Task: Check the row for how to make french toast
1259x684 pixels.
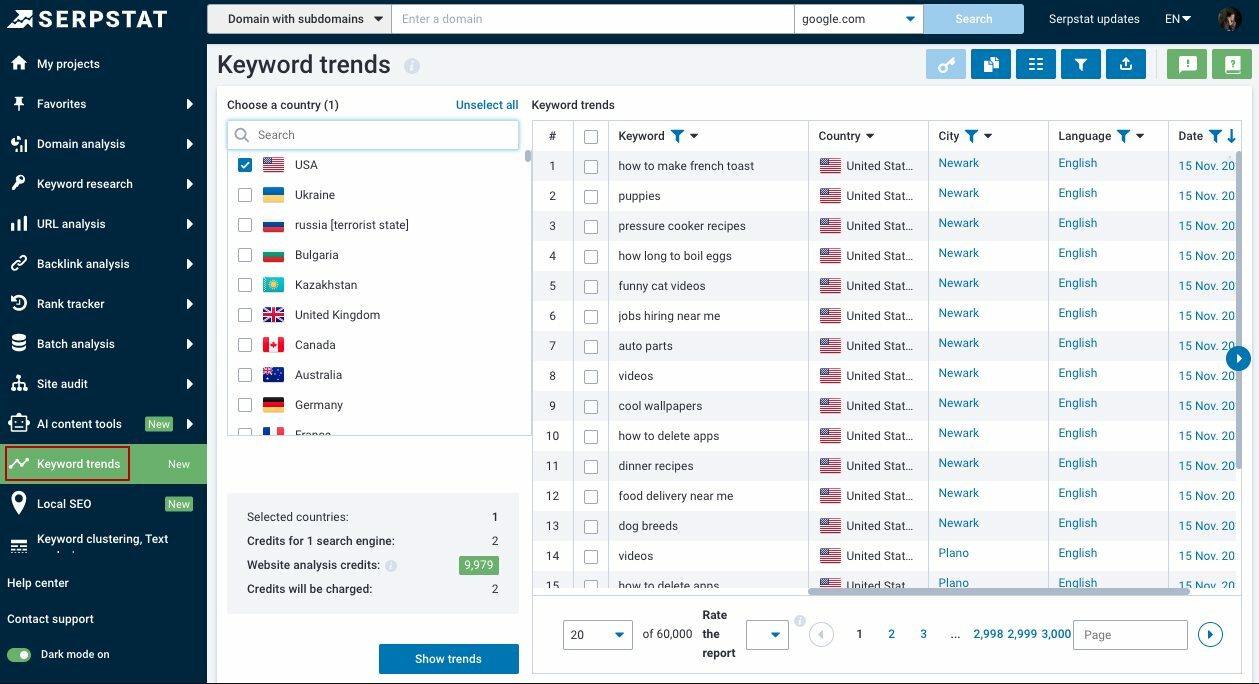Action: click(591, 166)
